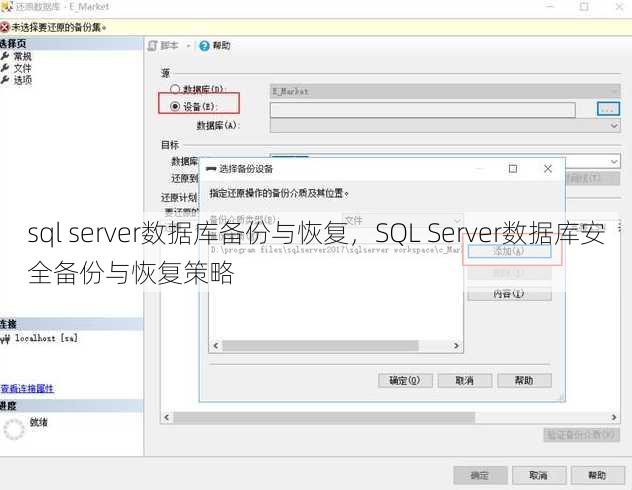
Task: Click the 脚本 script toolbar button
Action: 163,46
